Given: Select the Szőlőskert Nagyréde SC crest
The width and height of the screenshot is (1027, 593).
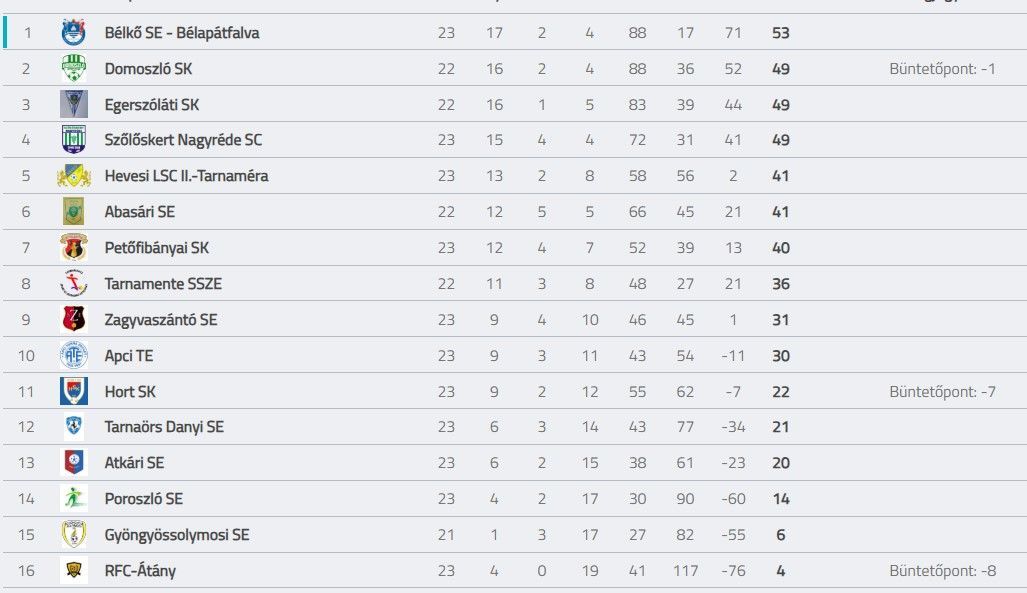Looking at the screenshot, I should pyautogui.click(x=73, y=140).
